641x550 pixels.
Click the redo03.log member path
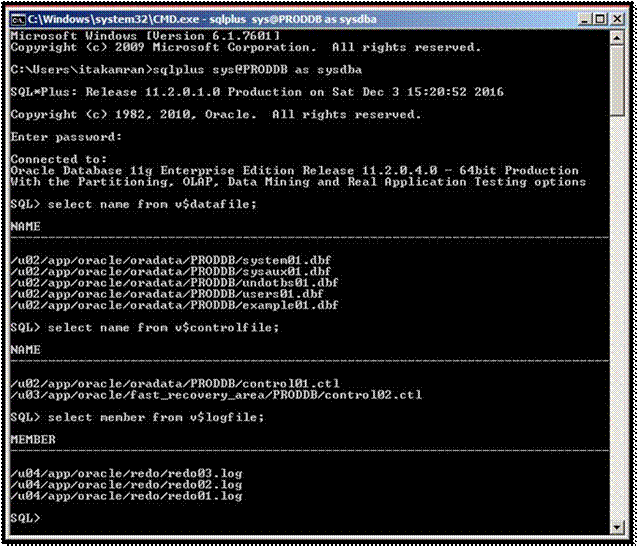tap(126, 474)
